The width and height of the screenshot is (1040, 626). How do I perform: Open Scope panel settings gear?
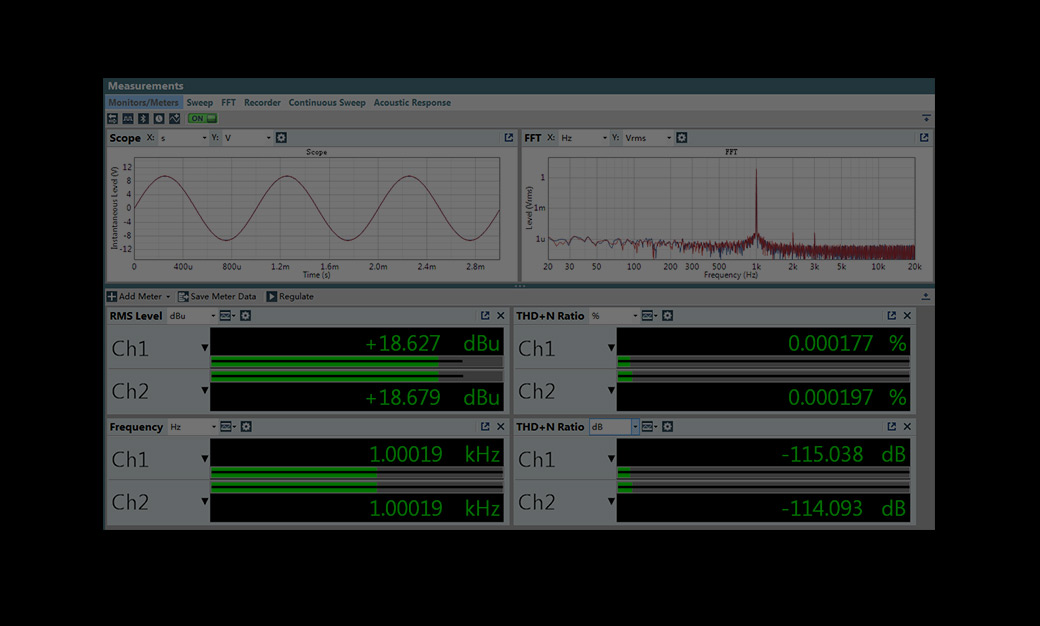pyautogui.click(x=281, y=138)
